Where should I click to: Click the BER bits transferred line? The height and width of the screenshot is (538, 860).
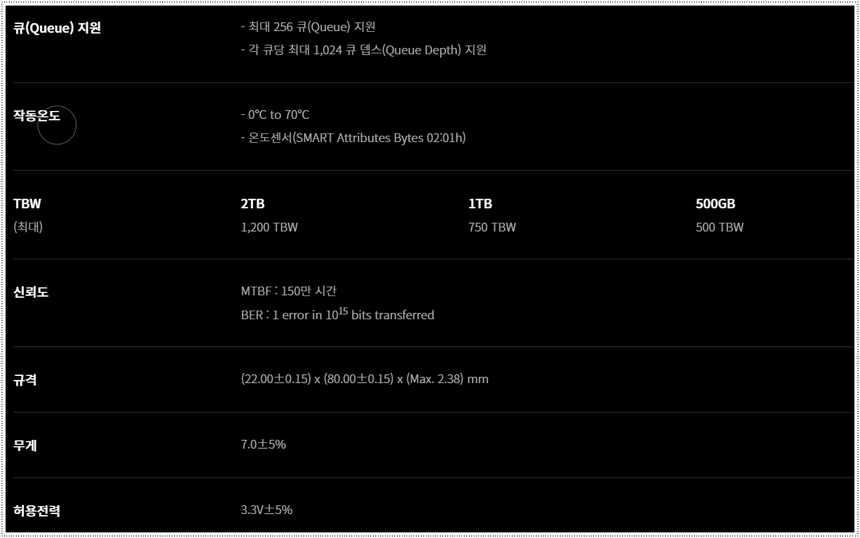337,314
